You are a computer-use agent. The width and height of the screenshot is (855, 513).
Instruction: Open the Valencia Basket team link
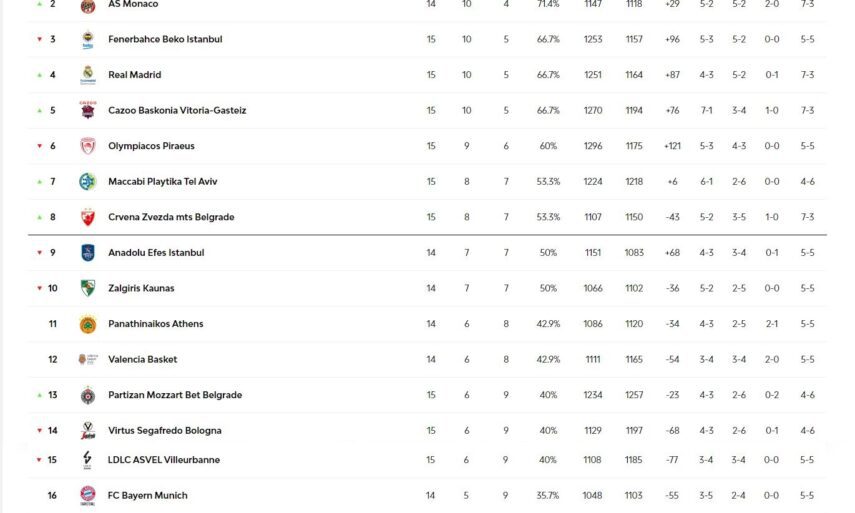click(142, 360)
